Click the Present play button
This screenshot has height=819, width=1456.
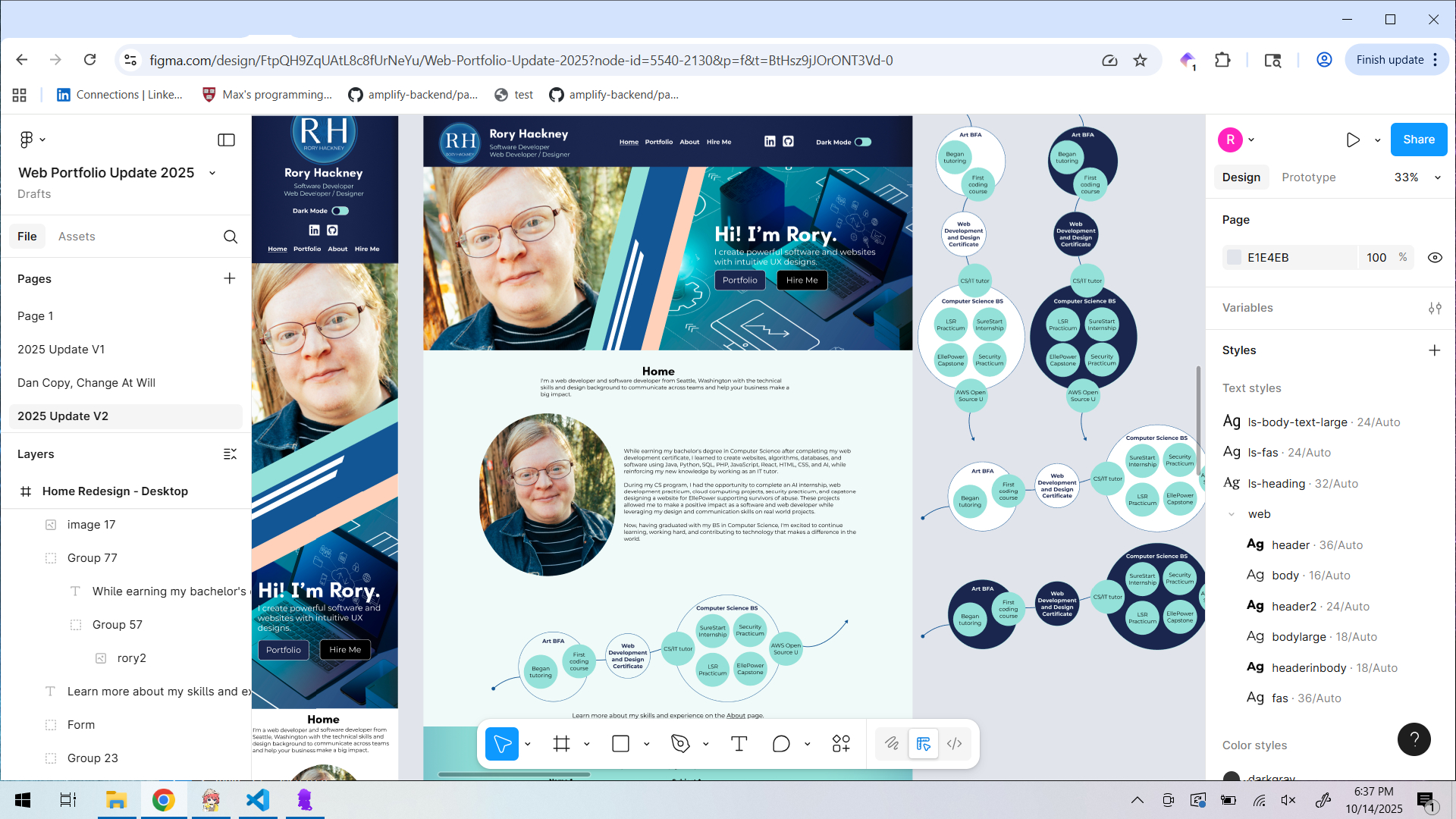(x=1353, y=140)
